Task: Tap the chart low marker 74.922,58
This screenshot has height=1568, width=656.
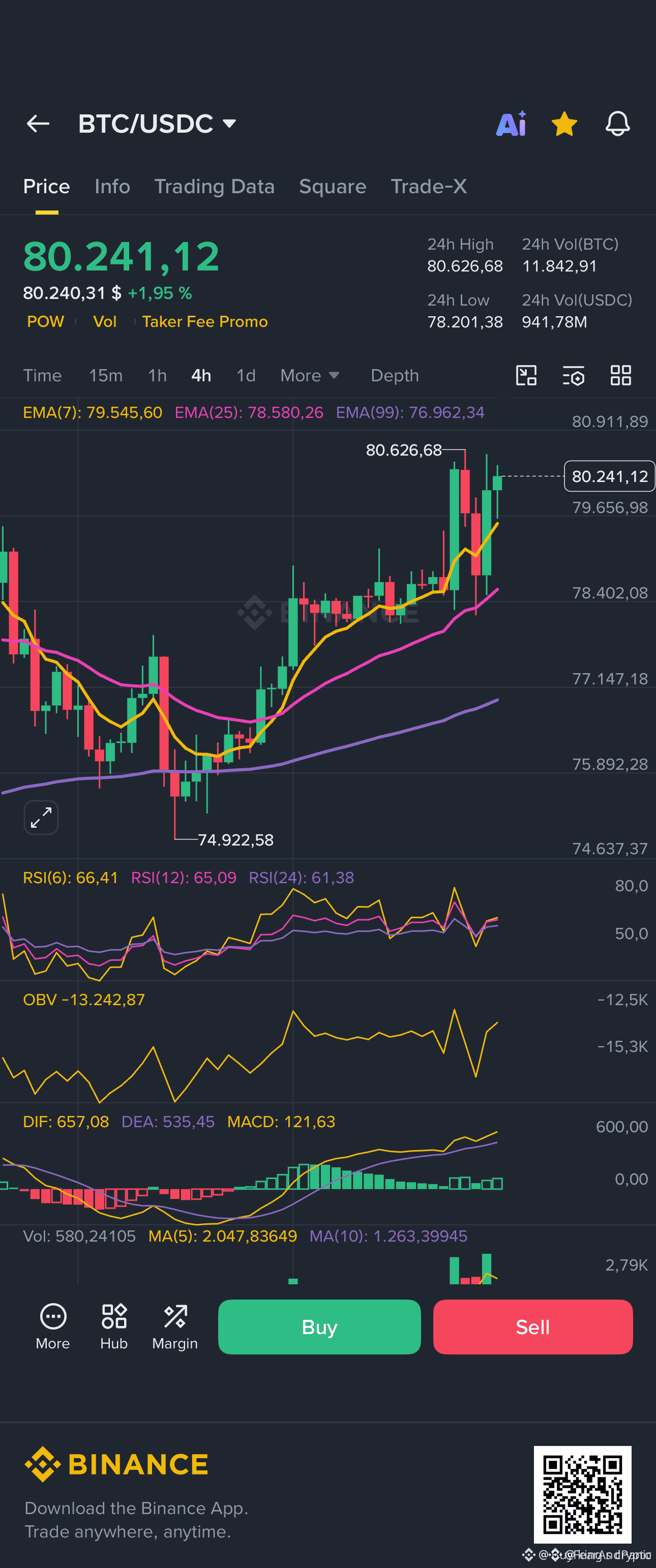Action: click(x=235, y=840)
